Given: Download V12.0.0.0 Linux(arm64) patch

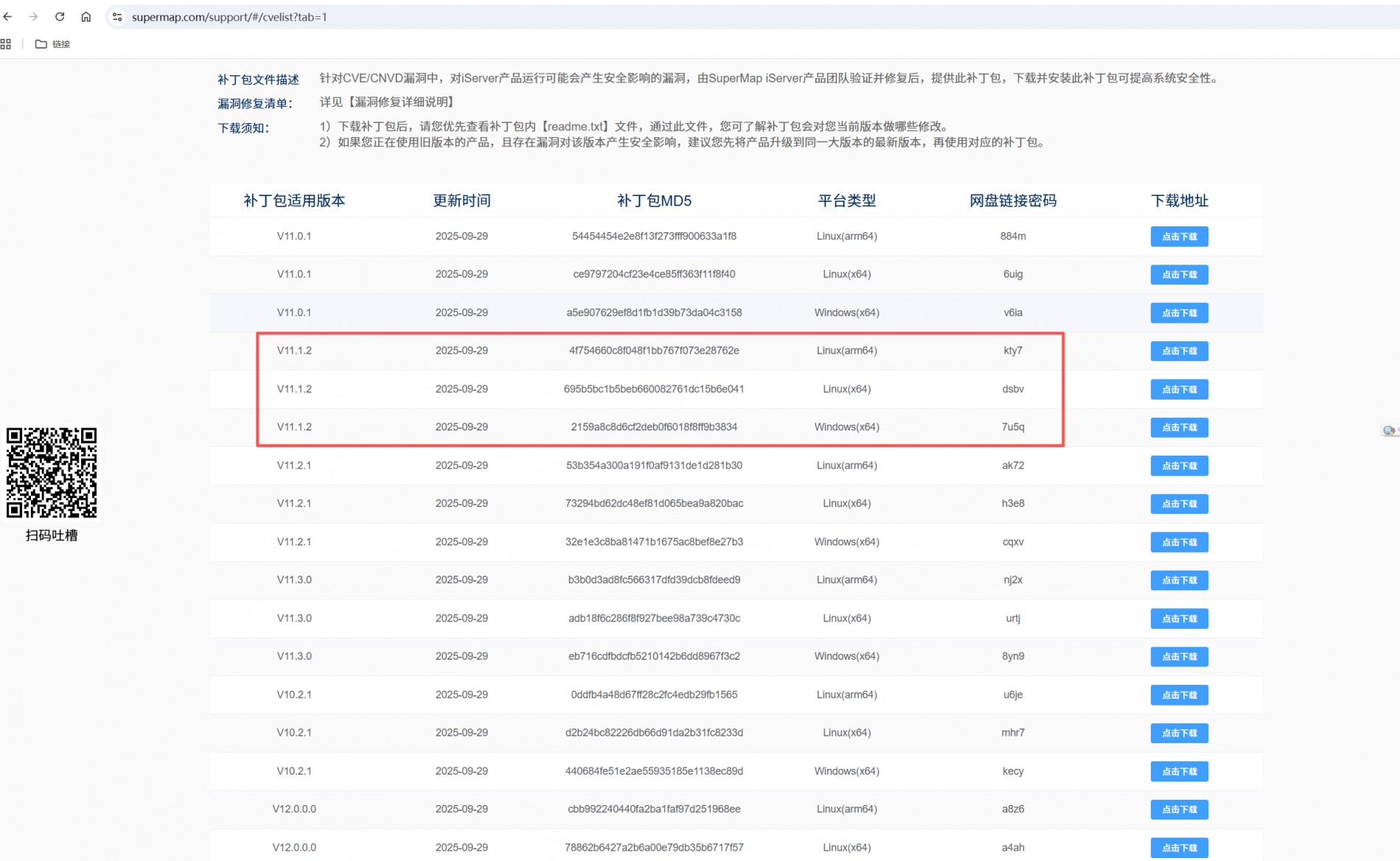Looking at the screenshot, I should coord(1179,809).
